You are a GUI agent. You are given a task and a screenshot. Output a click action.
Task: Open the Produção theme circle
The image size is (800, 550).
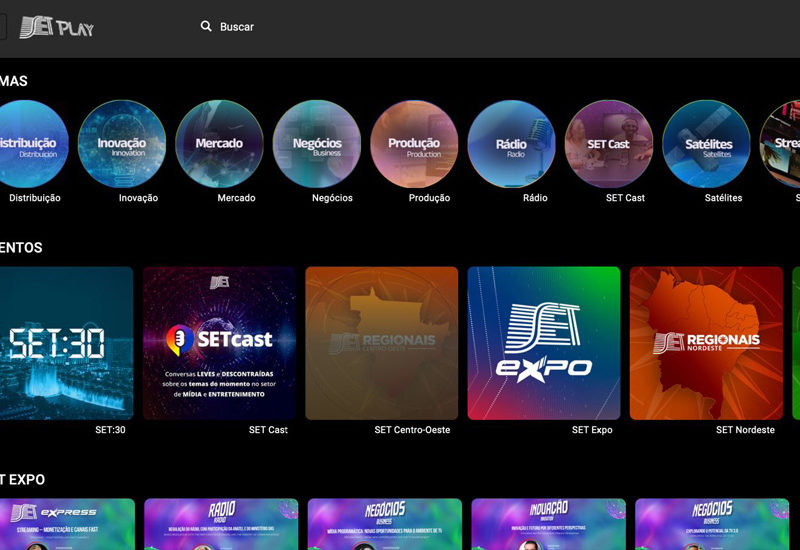(414, 144)
